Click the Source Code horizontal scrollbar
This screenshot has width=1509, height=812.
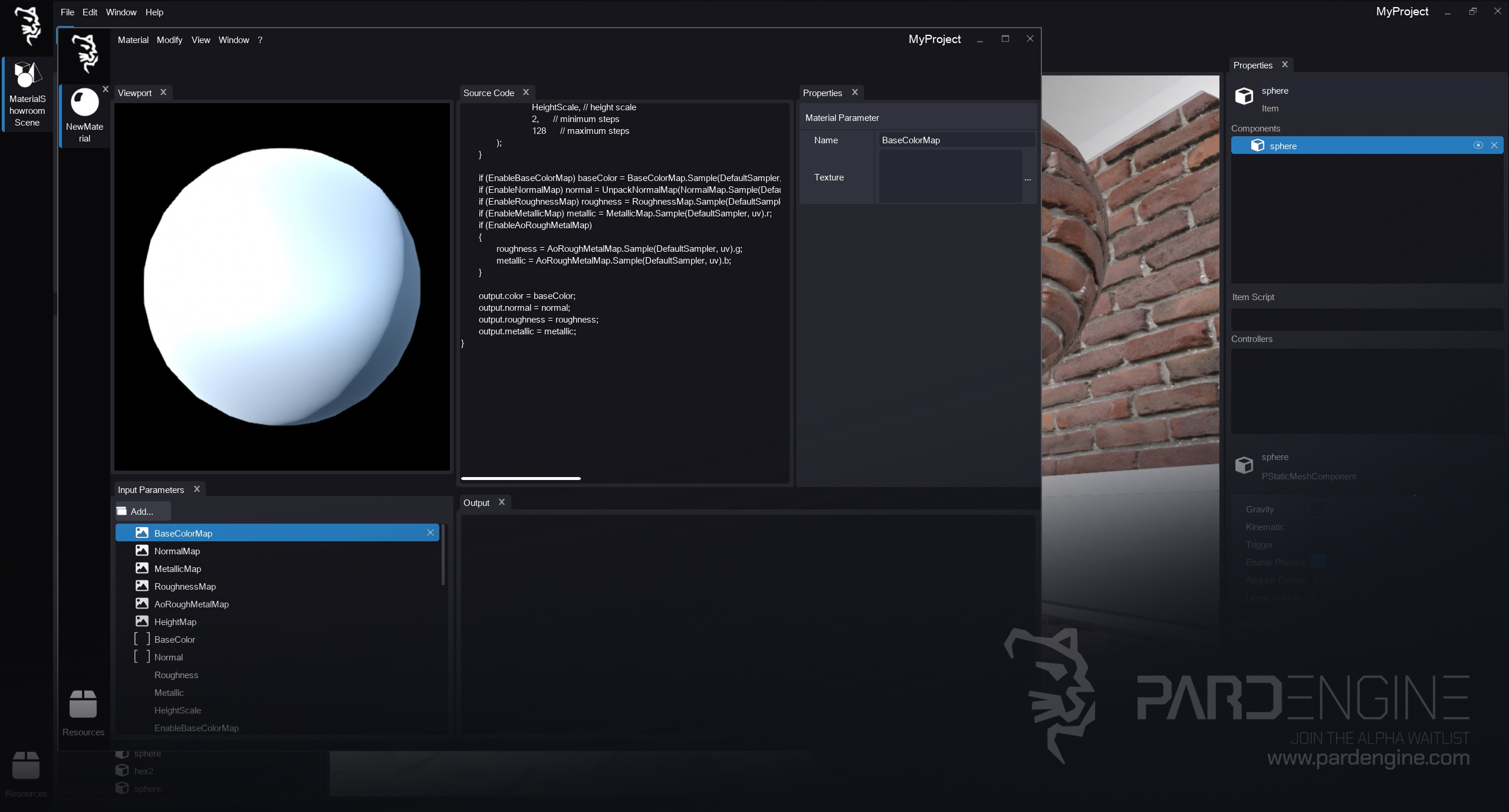point(521,478)
